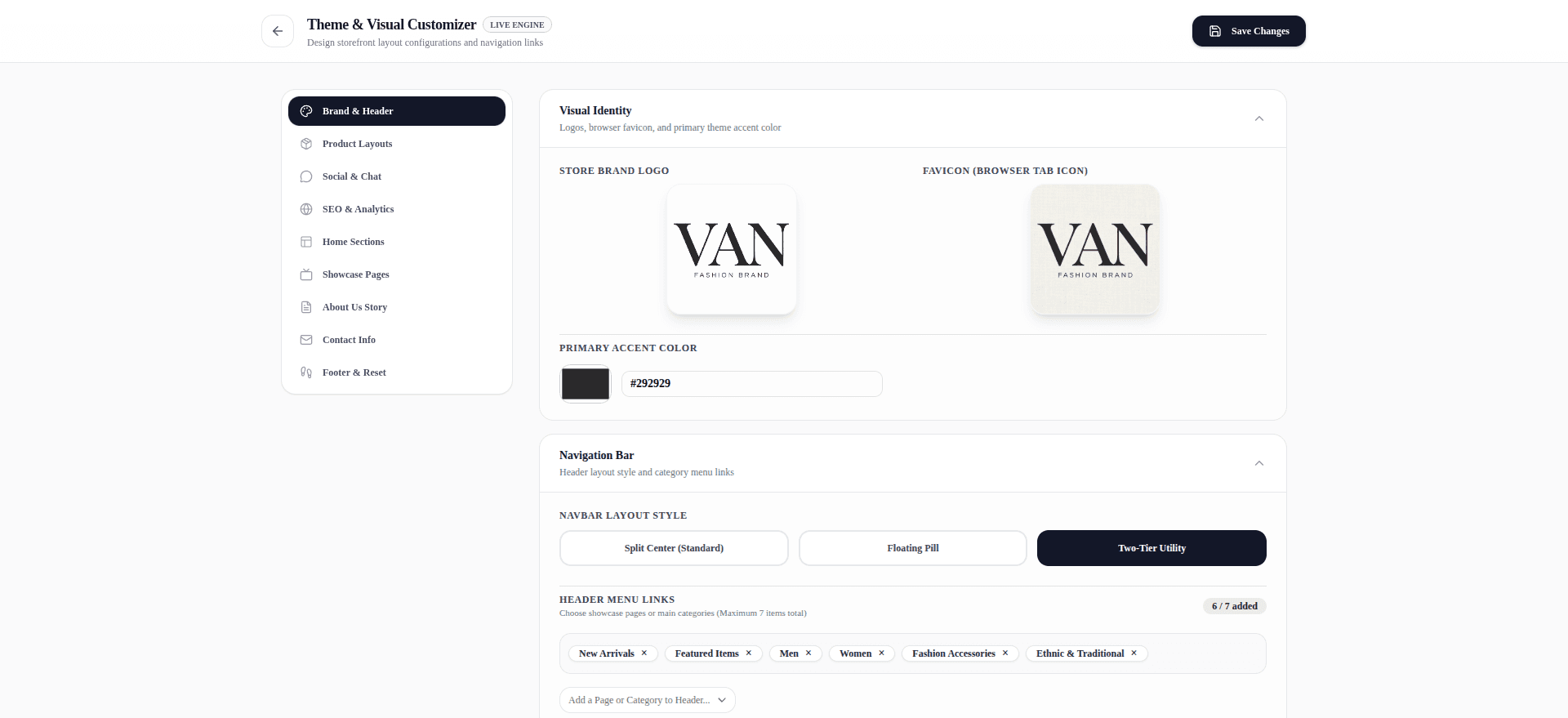Click the Contact Info envelope icon

point(306,340)
